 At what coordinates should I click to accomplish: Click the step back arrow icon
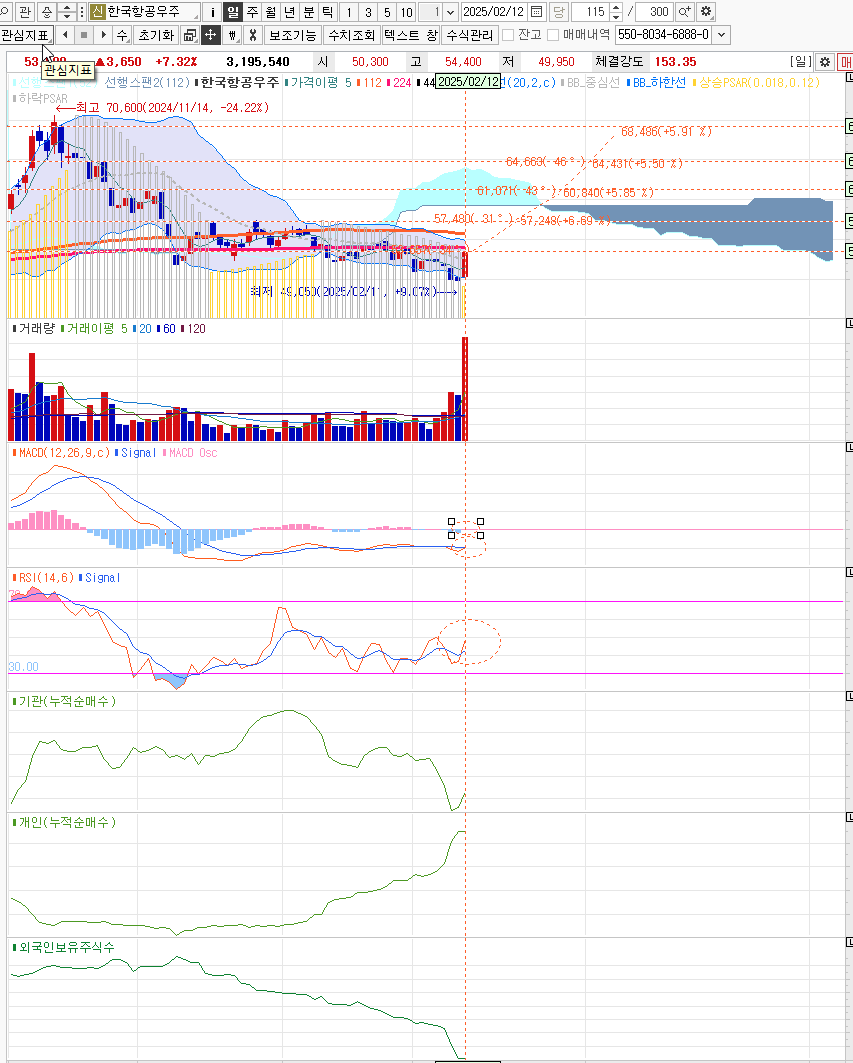[x=66, y=35]
